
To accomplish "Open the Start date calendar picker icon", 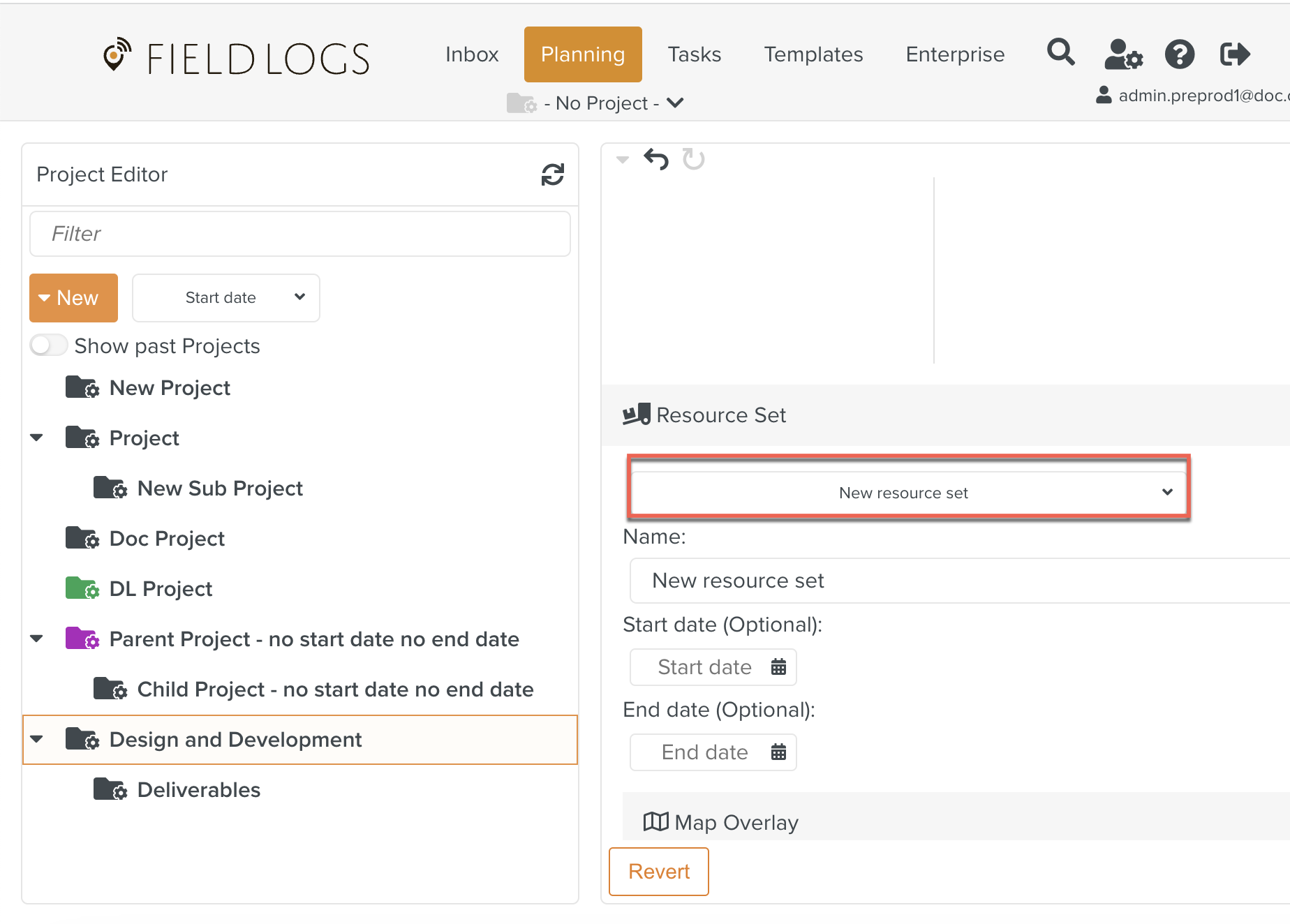I will [778, 667].
